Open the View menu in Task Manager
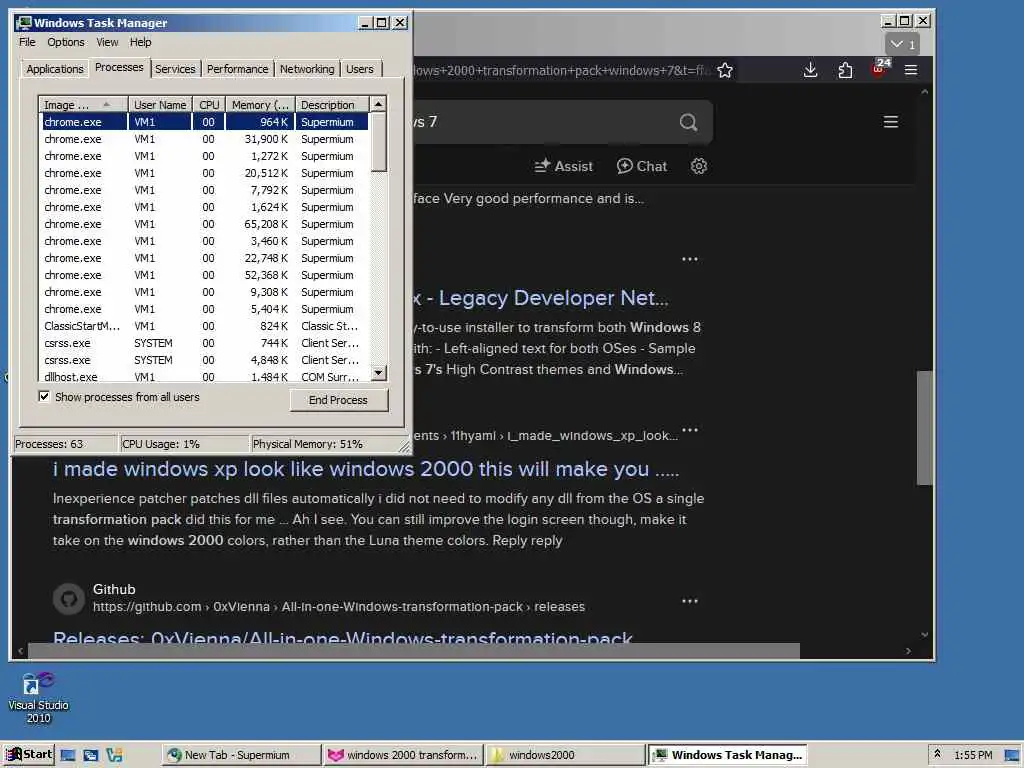This screenshot has width=1024, height=768. [107, 42]
